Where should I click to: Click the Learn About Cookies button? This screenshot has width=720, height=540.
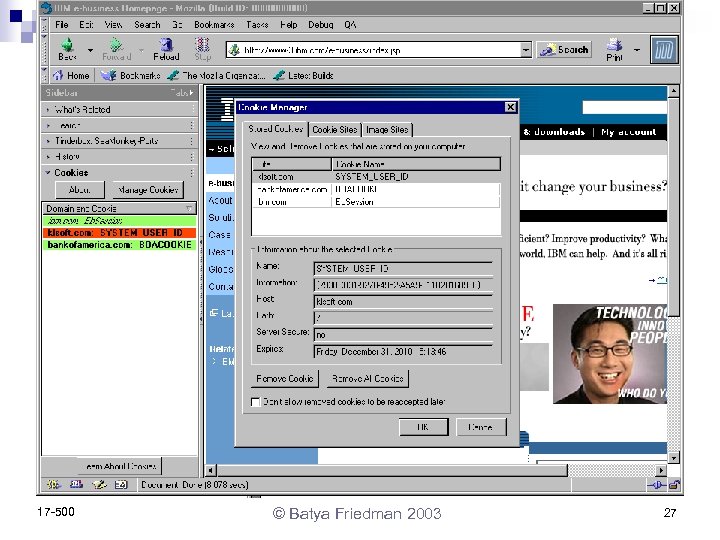tap(121, 466)
